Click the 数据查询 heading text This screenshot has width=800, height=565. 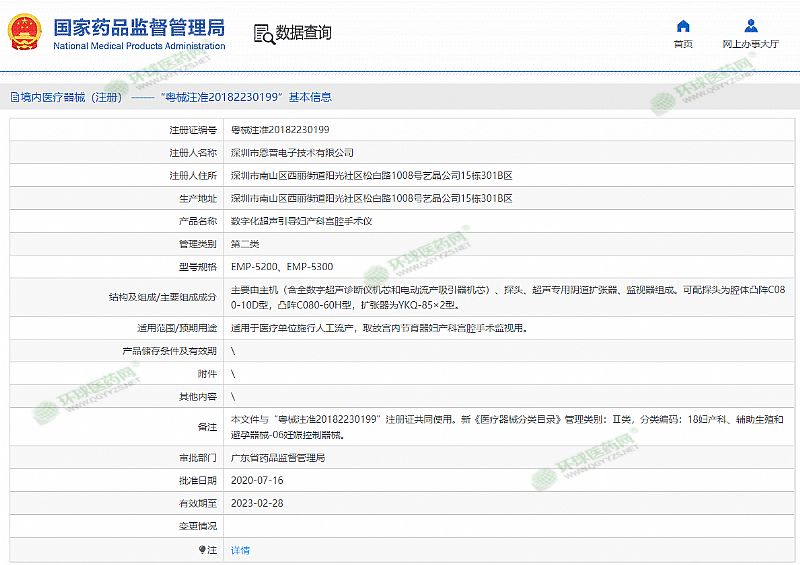click(303, 33)
